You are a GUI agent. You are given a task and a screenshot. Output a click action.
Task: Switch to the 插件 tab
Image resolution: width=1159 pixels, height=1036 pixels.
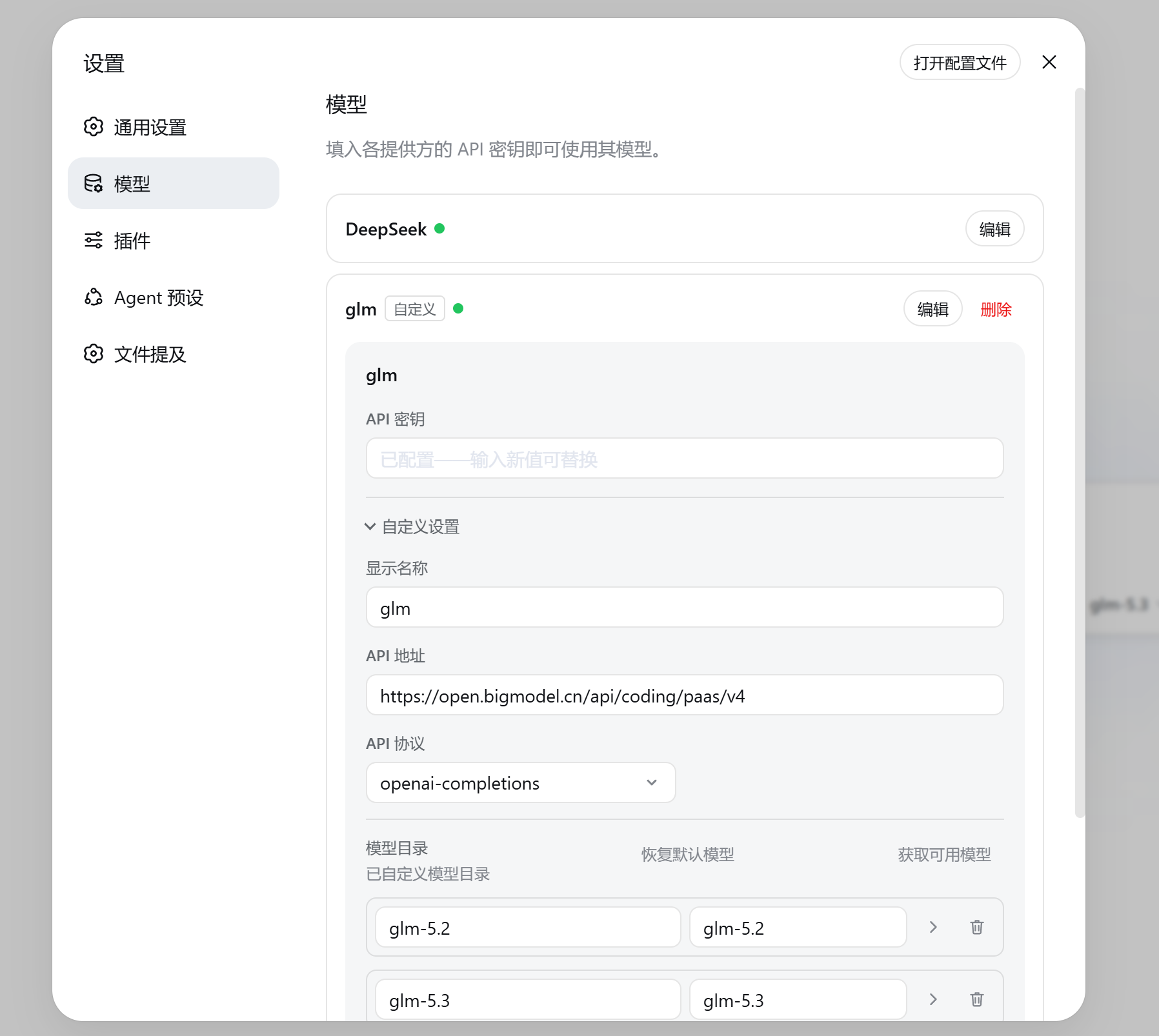pos(174,241)
